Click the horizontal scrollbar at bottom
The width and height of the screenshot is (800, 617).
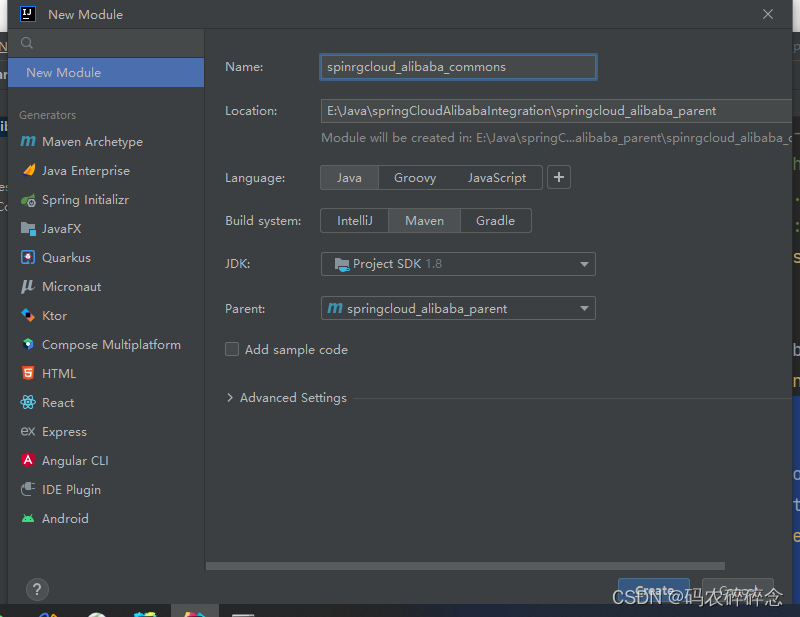coord(465,565)
